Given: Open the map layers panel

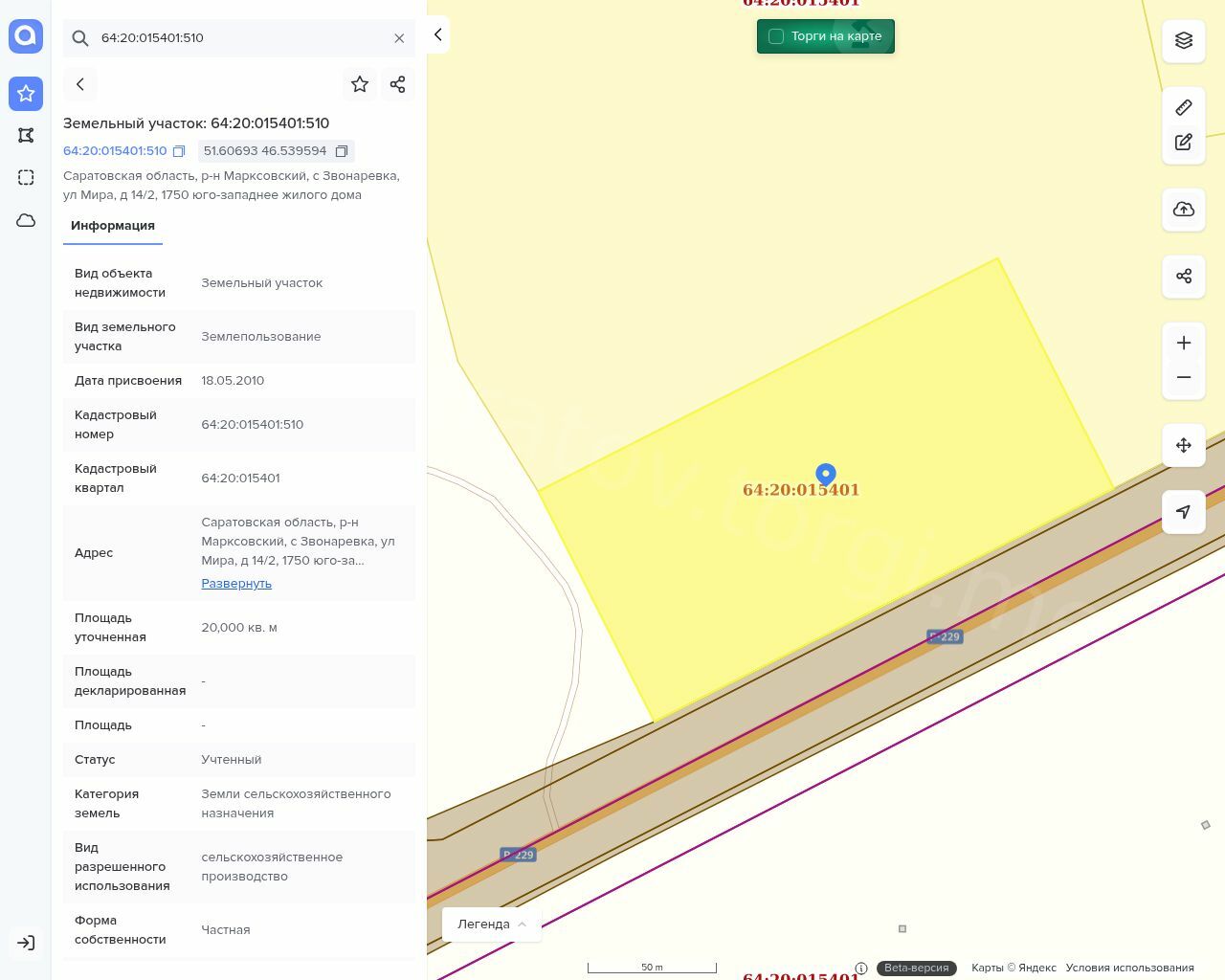Looking at the screenshot, I should point(1184,40).
